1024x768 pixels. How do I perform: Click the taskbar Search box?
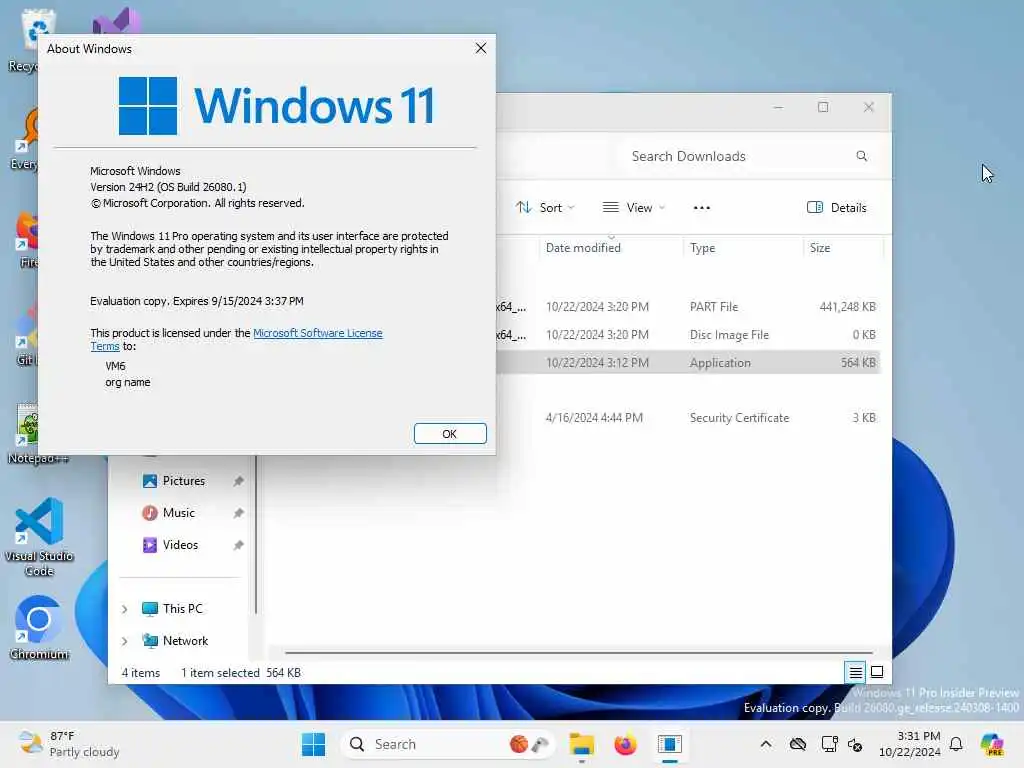coord(447,744)
